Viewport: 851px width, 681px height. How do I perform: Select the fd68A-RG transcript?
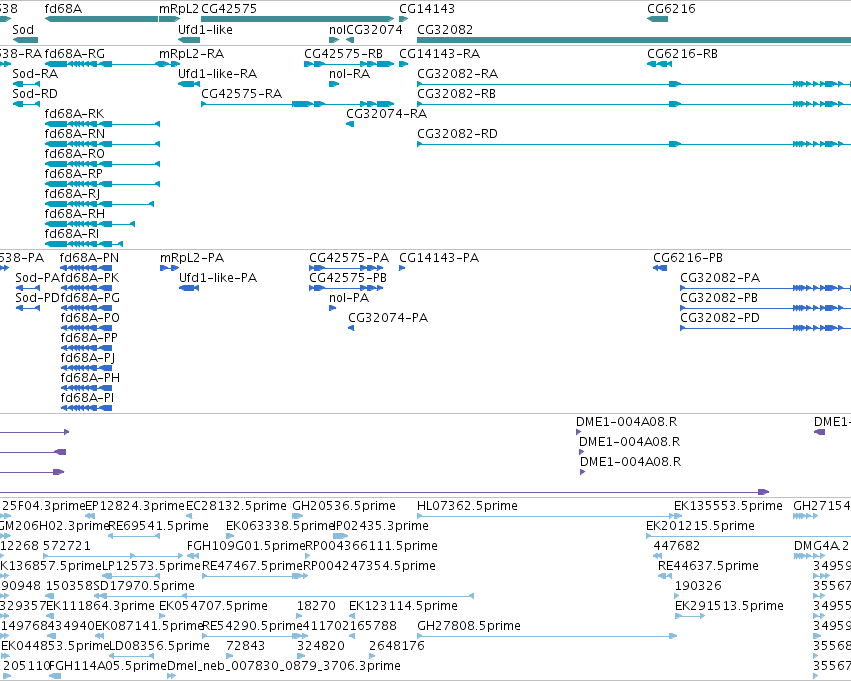coord(75,54)
